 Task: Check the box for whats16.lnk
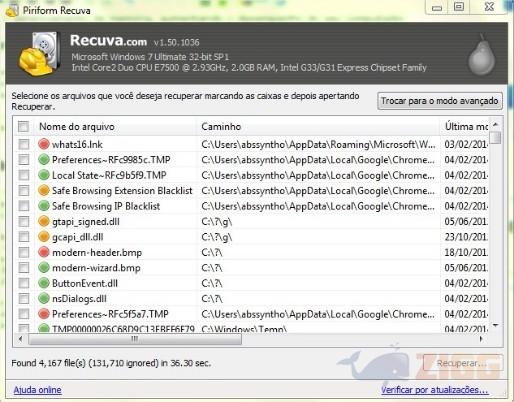click(24, 144)
